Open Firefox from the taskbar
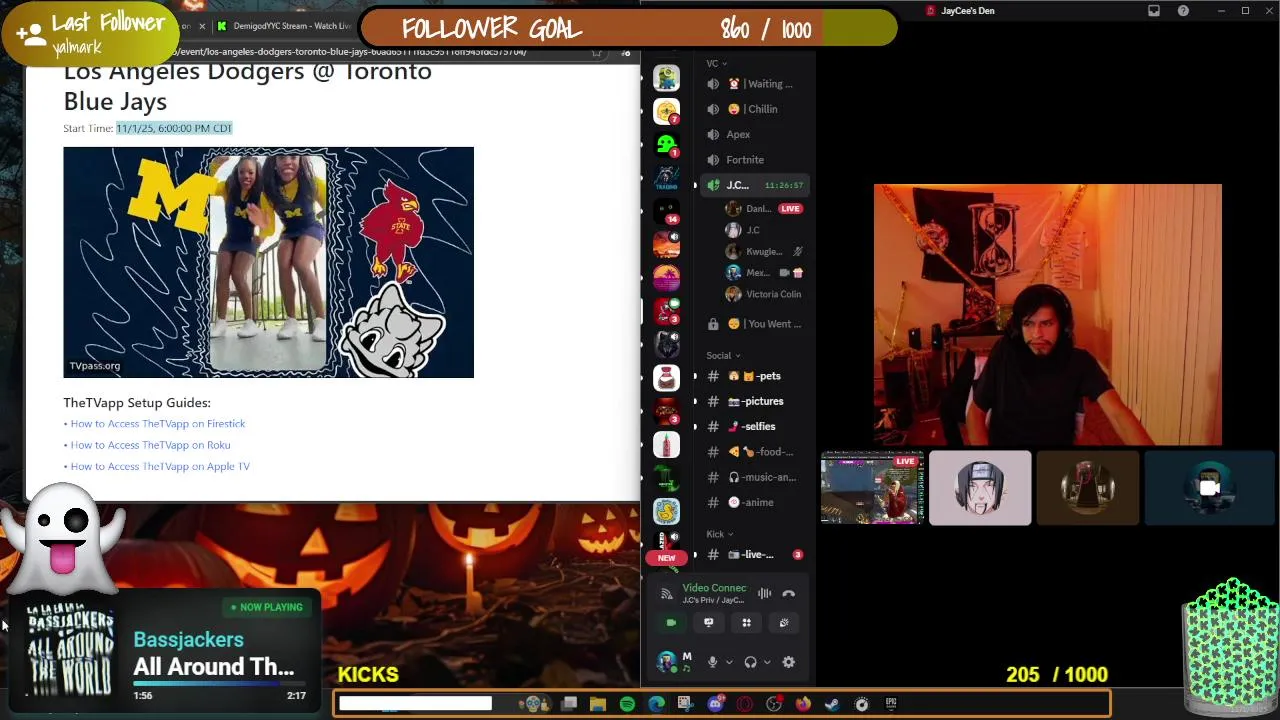1280x720 pixels. pos(803,704)
